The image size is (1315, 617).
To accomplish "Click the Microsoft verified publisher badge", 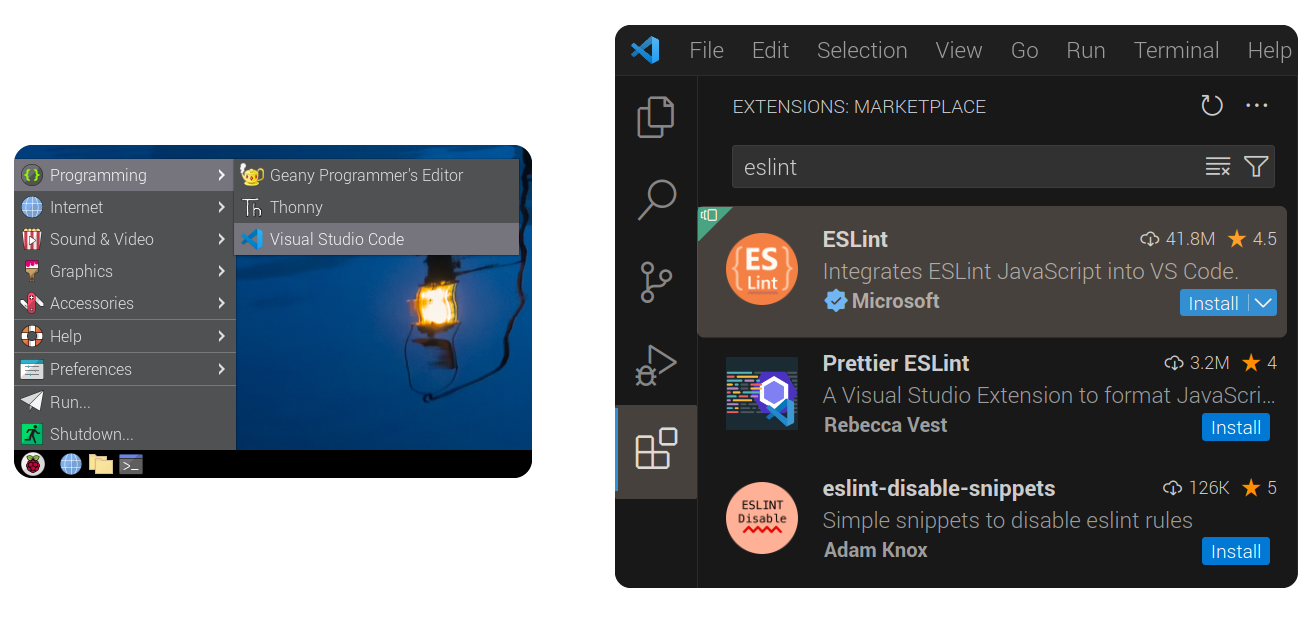I will [835, 301].
